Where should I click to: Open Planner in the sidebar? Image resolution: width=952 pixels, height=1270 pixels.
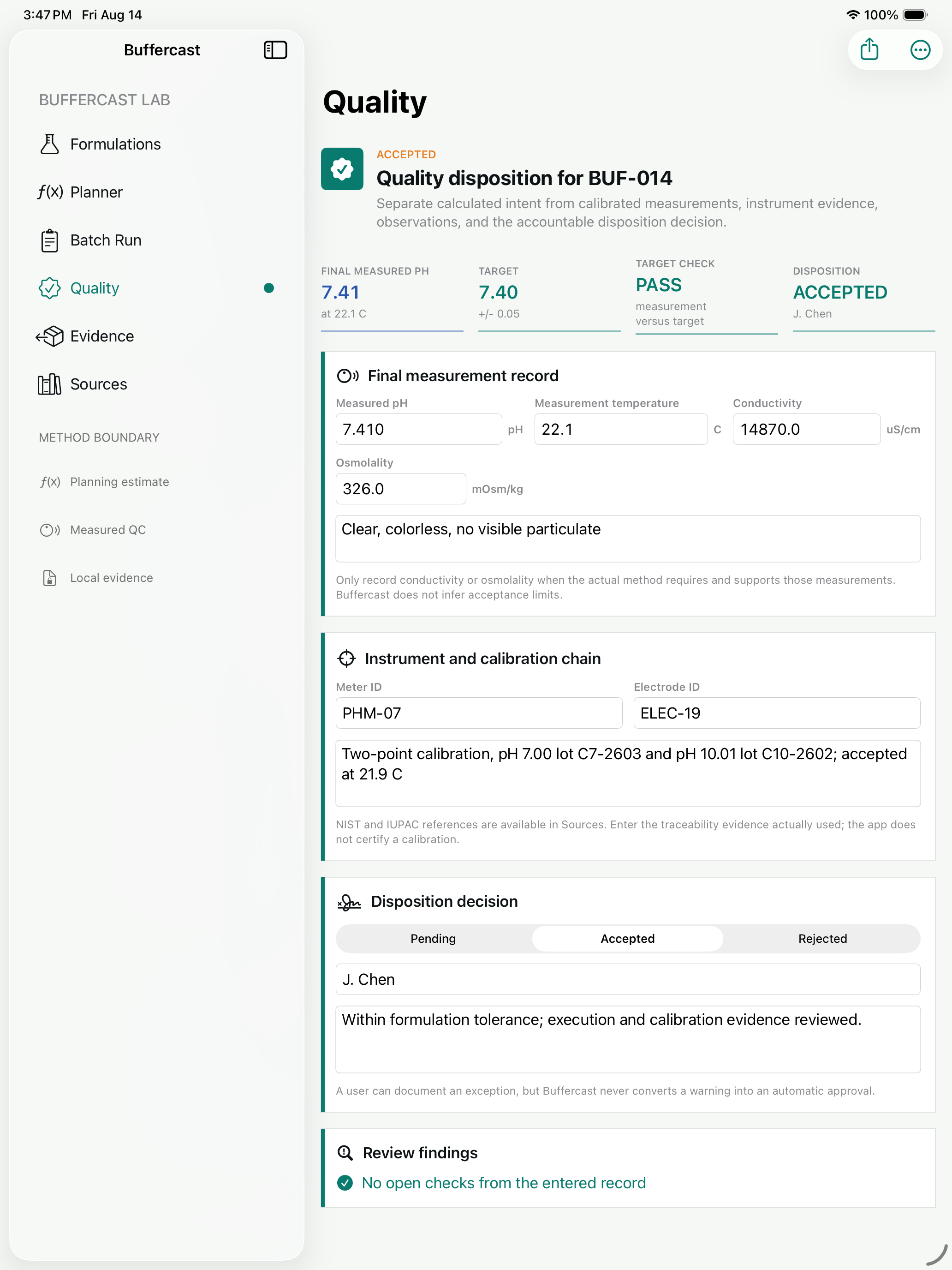click(156, 192)
